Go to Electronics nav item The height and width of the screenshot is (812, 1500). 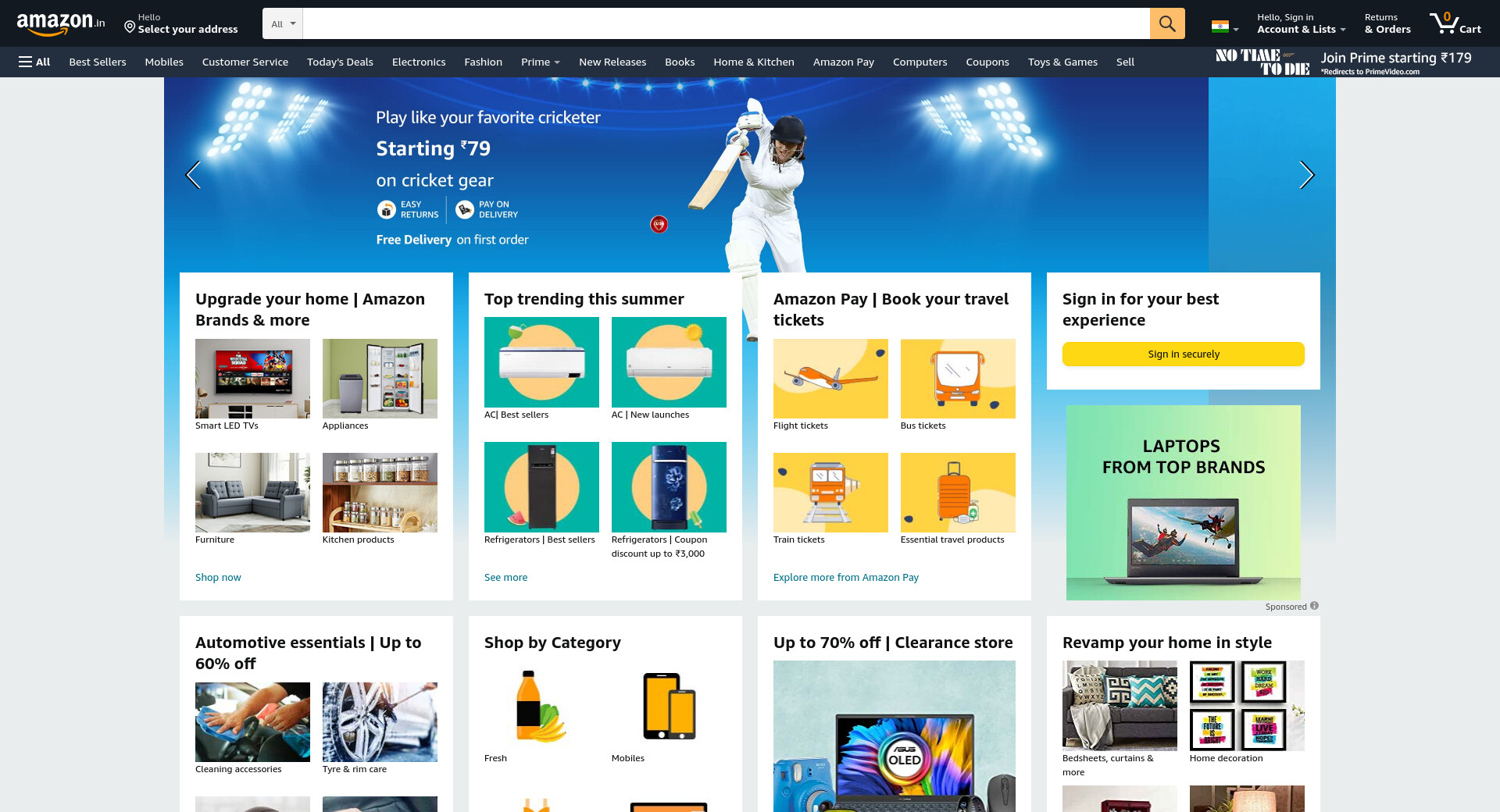(x=419, y=62)
